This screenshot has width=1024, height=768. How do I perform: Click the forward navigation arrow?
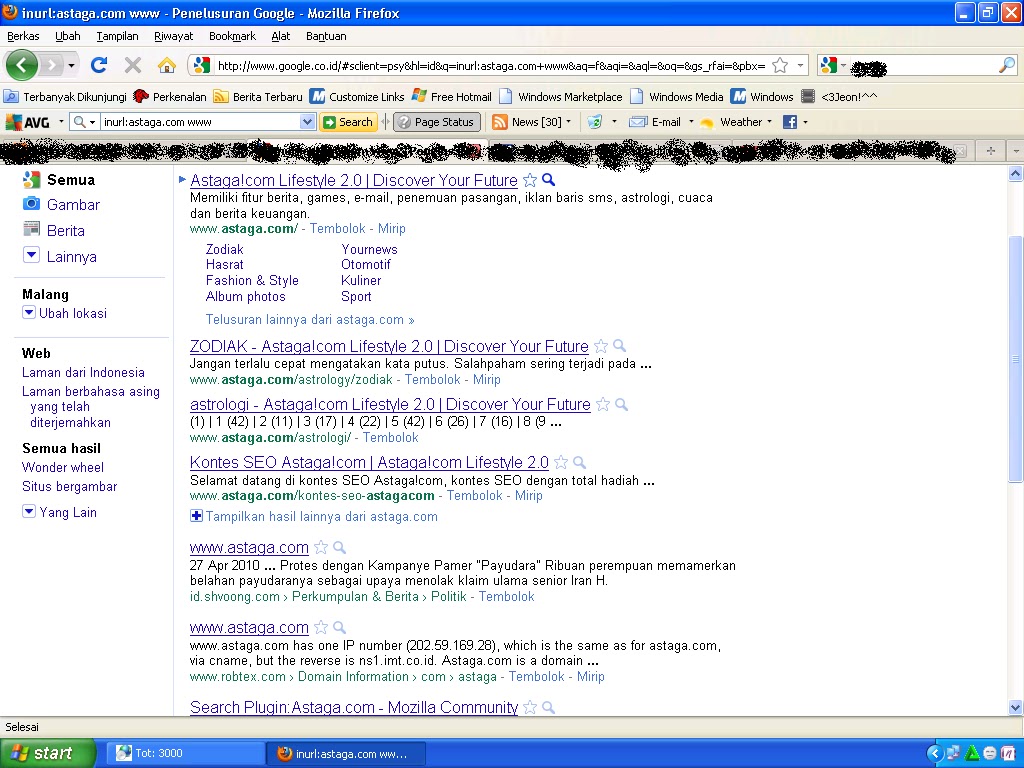tap(51, 65)
